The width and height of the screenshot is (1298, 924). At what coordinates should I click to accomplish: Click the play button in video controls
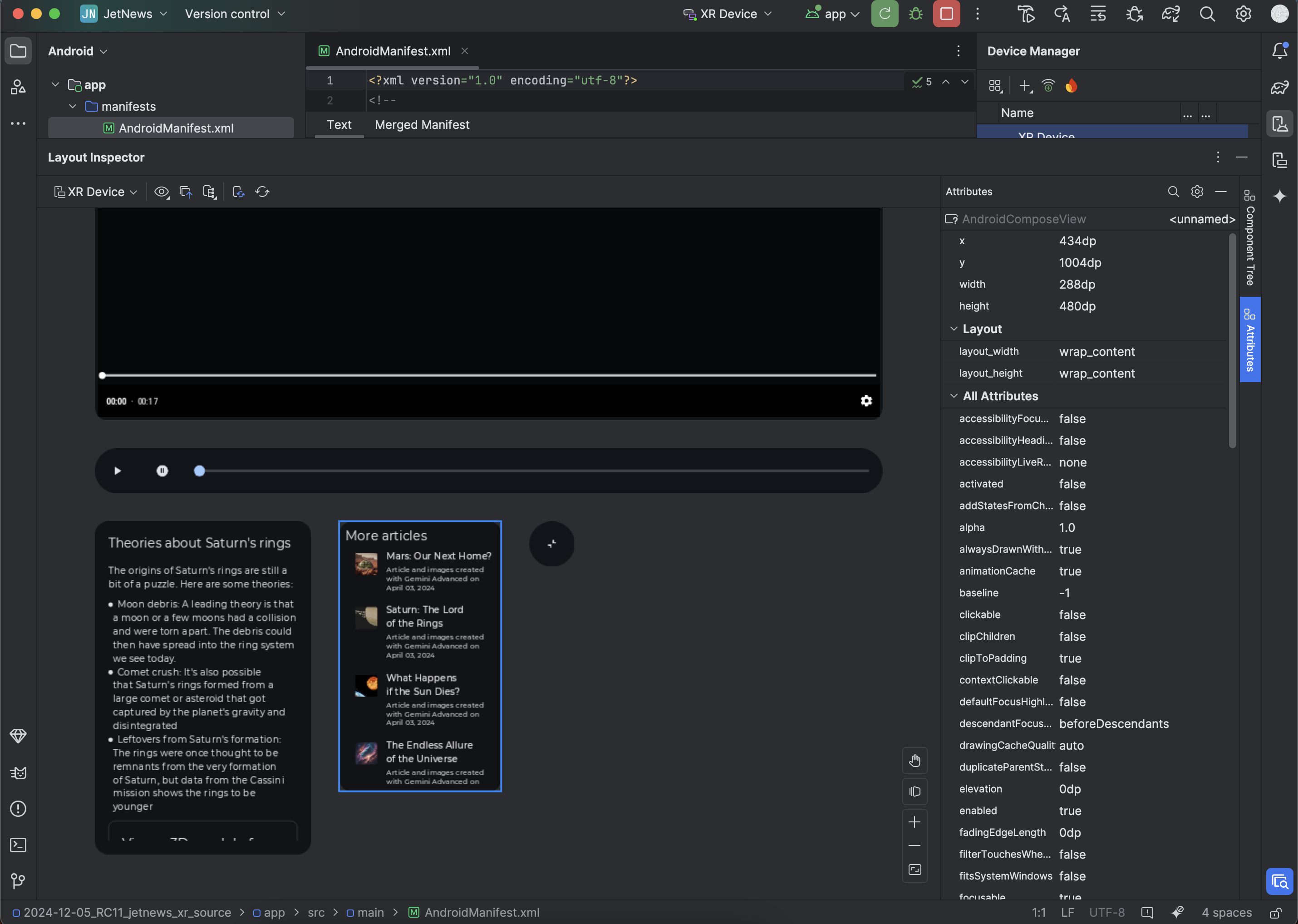click(x=117, y=470)
